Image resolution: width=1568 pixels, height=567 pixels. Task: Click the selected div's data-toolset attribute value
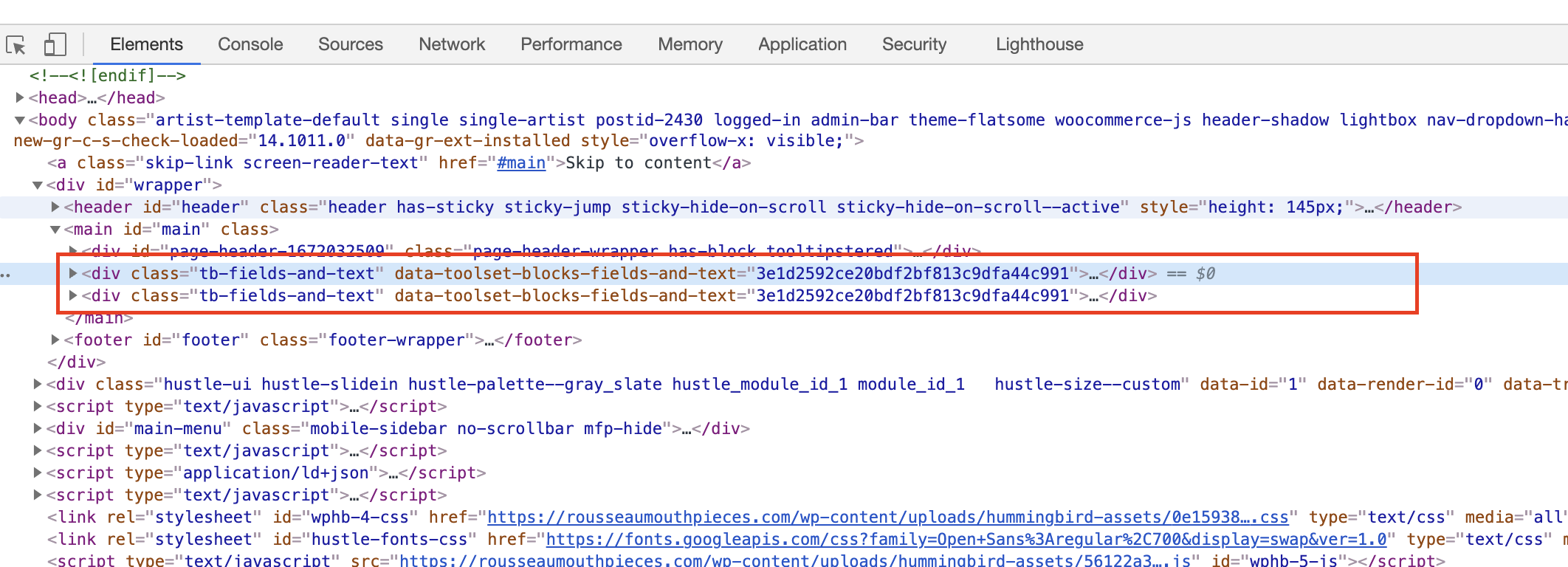coord(913,273)
